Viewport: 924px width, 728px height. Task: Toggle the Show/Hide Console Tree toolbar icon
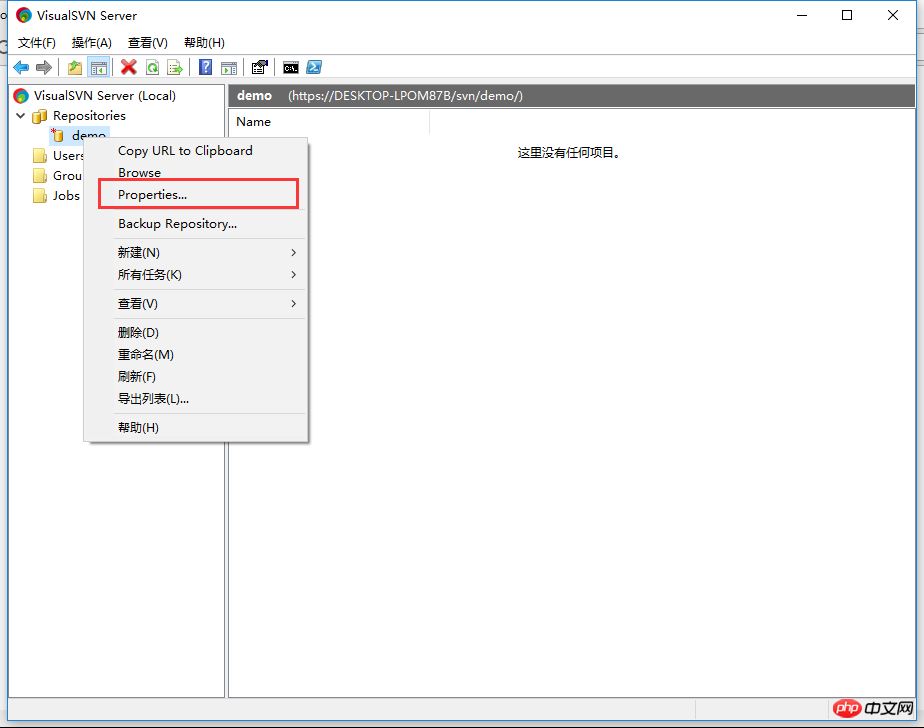98,68
